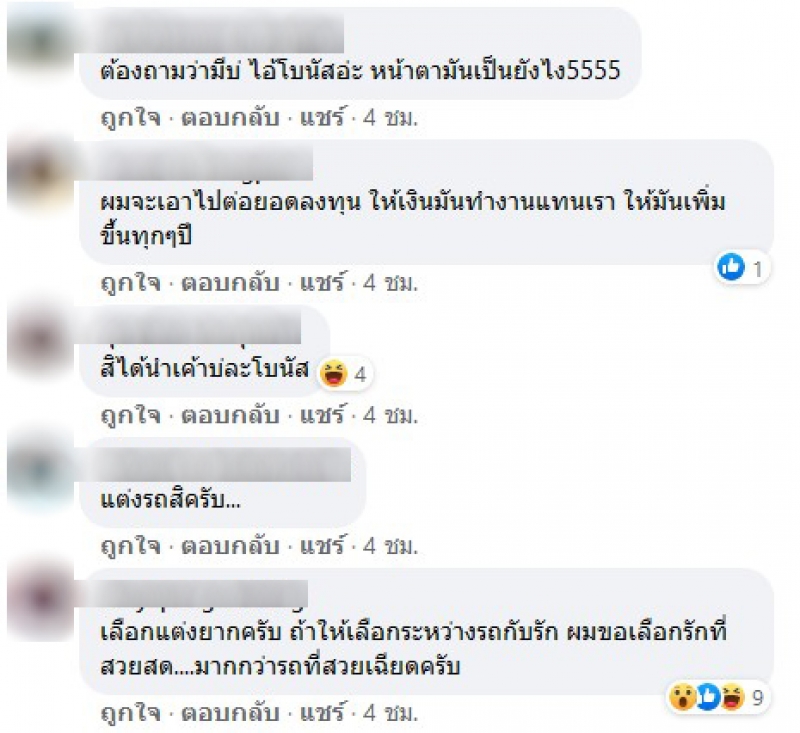Click แชร์ under the last comment
Viewport: 800px width, 733px height.
(322, 712)
